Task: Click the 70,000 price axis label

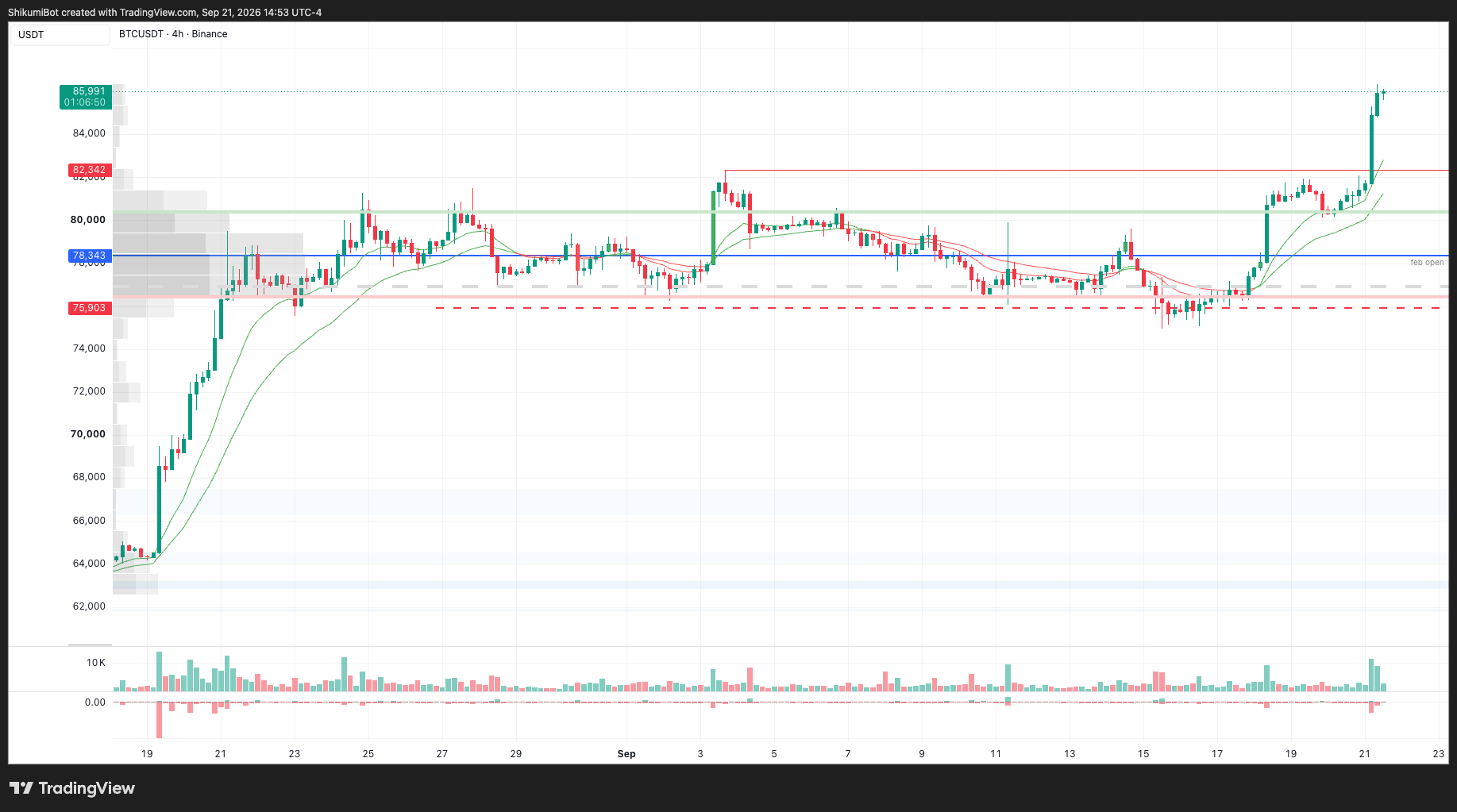Action: point(88,434)
